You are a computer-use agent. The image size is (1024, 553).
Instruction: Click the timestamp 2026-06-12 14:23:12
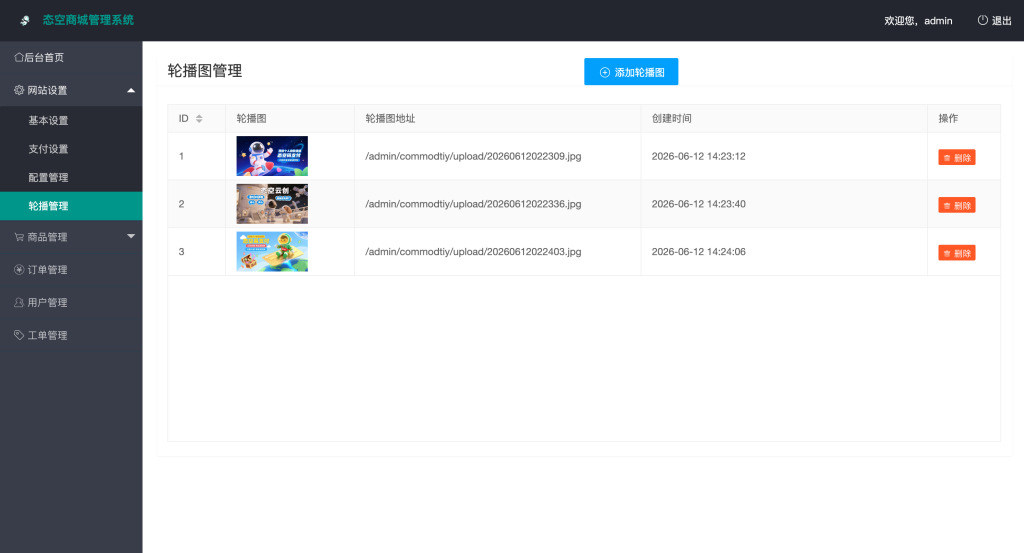tap(698, 156)
